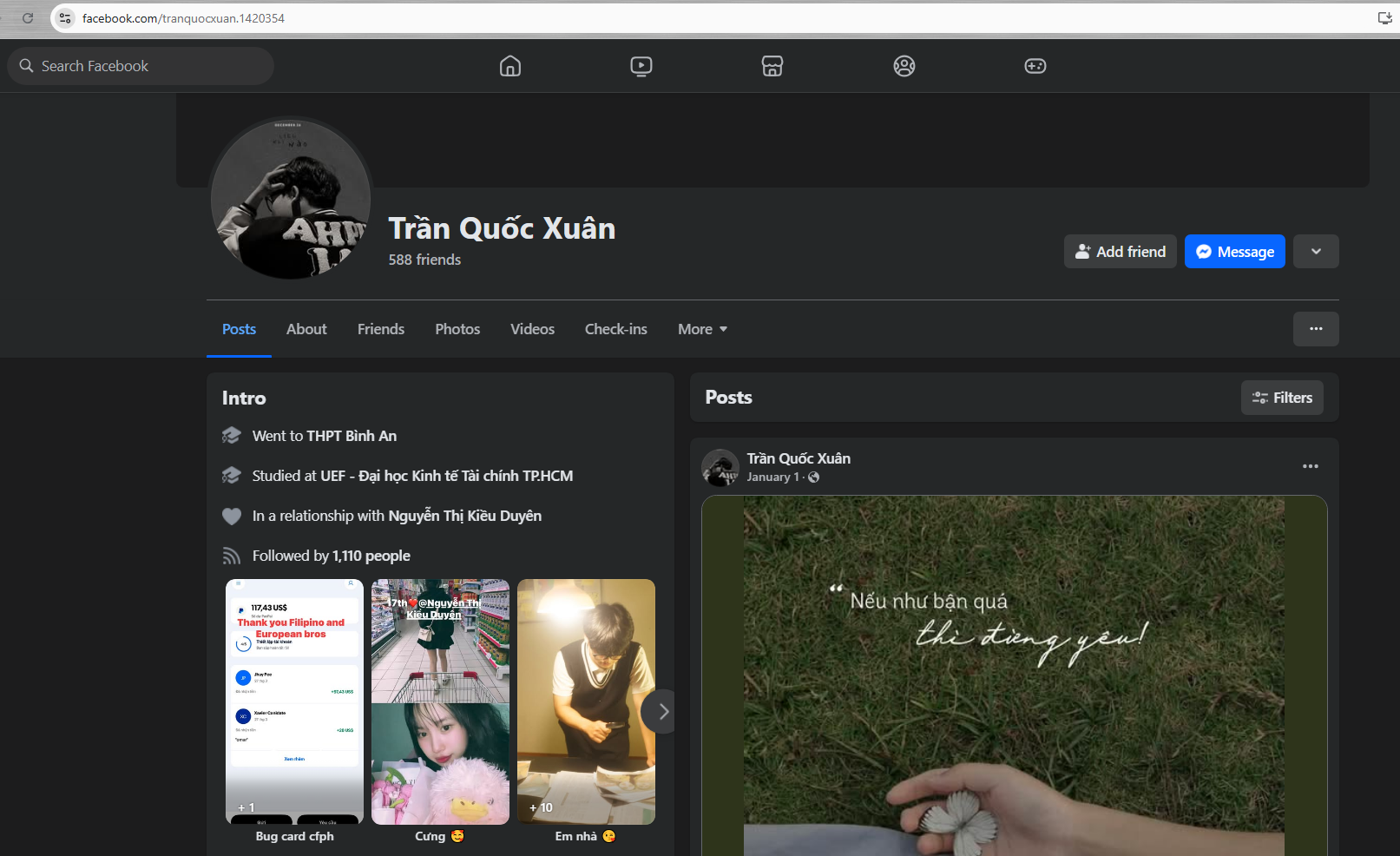Image resolution: width=1400 pixels, height=856 pixels.
Task: Focus the Search Facebook field
Action: pyautogui.click(x=141, y=66)
